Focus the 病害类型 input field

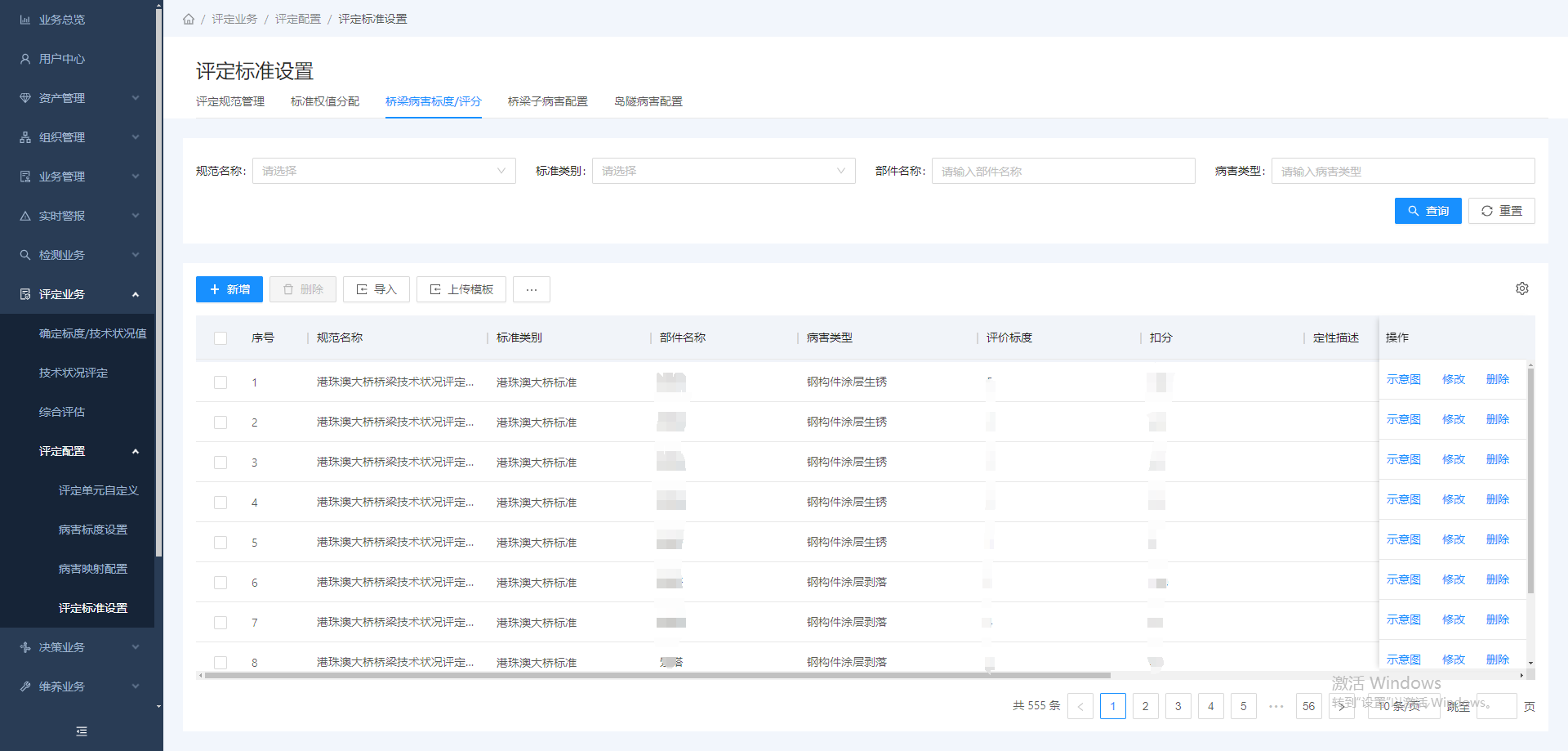(1403, 171)
